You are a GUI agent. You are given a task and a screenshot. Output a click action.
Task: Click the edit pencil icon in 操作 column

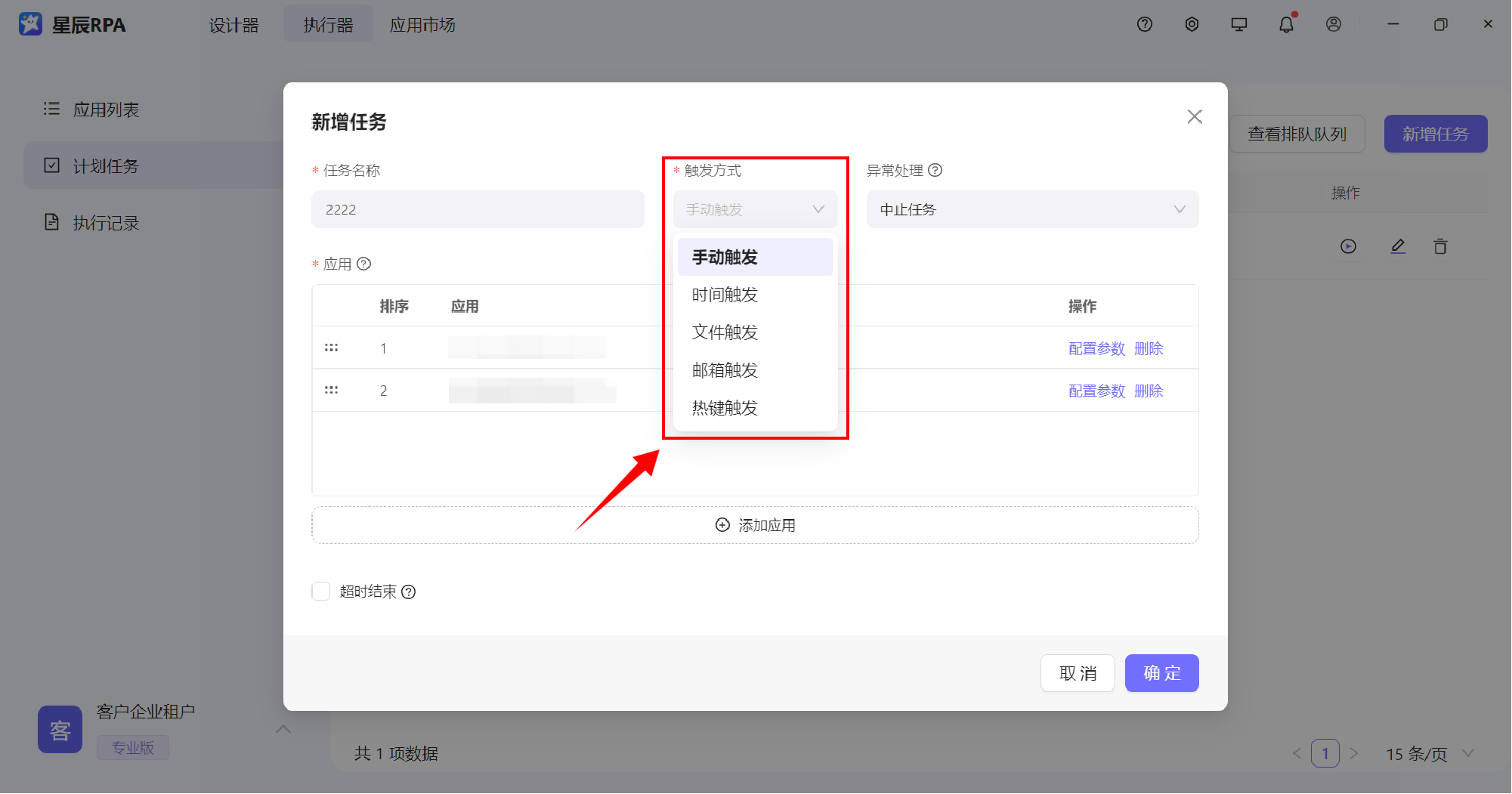click(1398, 246)
